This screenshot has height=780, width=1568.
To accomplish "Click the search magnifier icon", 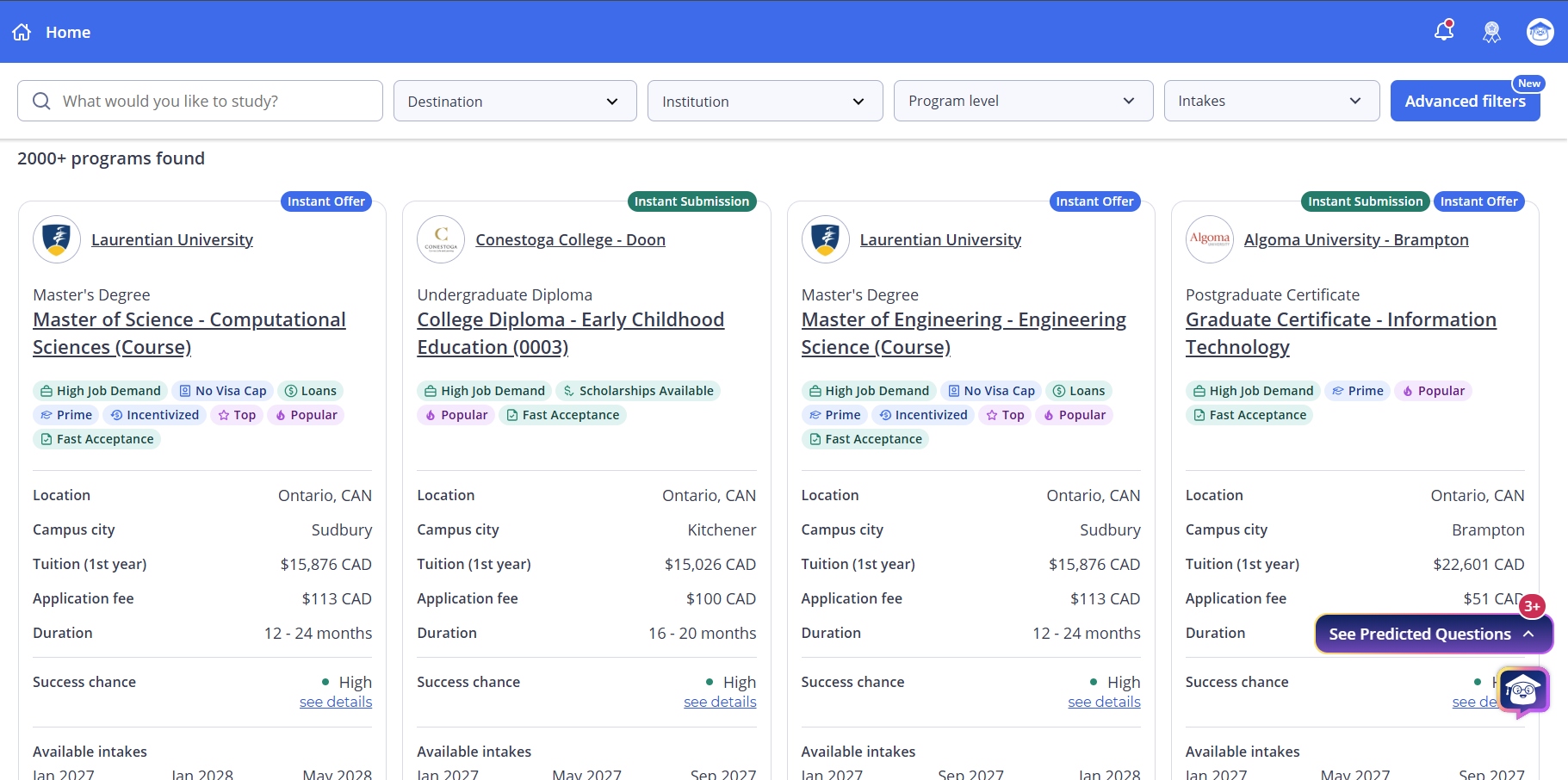I will coord(41,101).
